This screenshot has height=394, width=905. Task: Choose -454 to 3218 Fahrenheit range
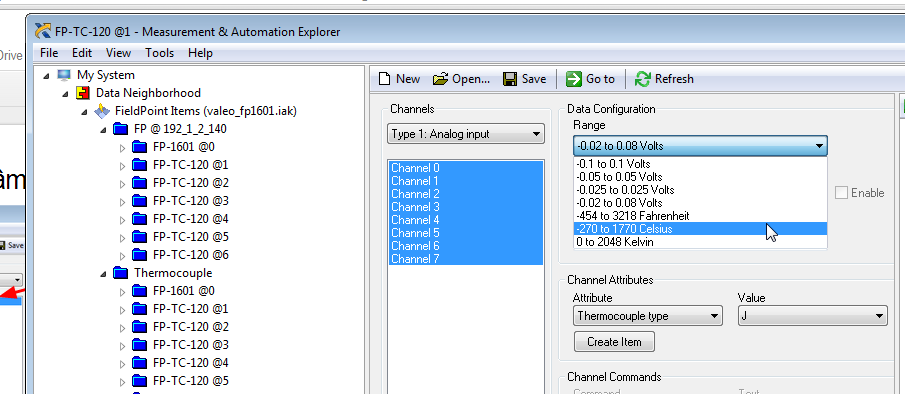coord(700,216)
